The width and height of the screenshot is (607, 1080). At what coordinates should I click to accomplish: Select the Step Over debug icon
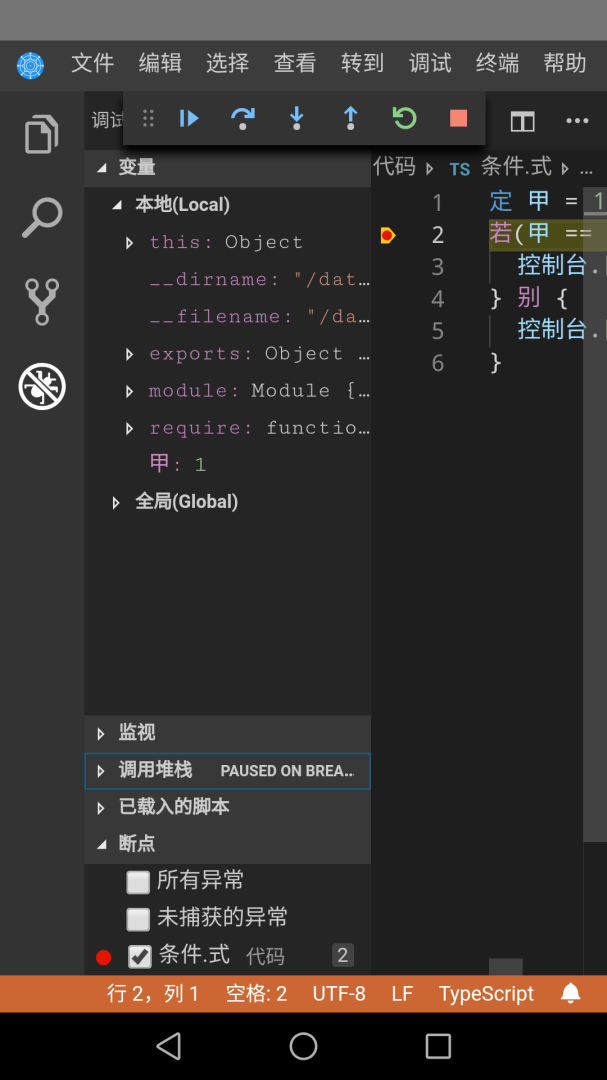(242, 118)
